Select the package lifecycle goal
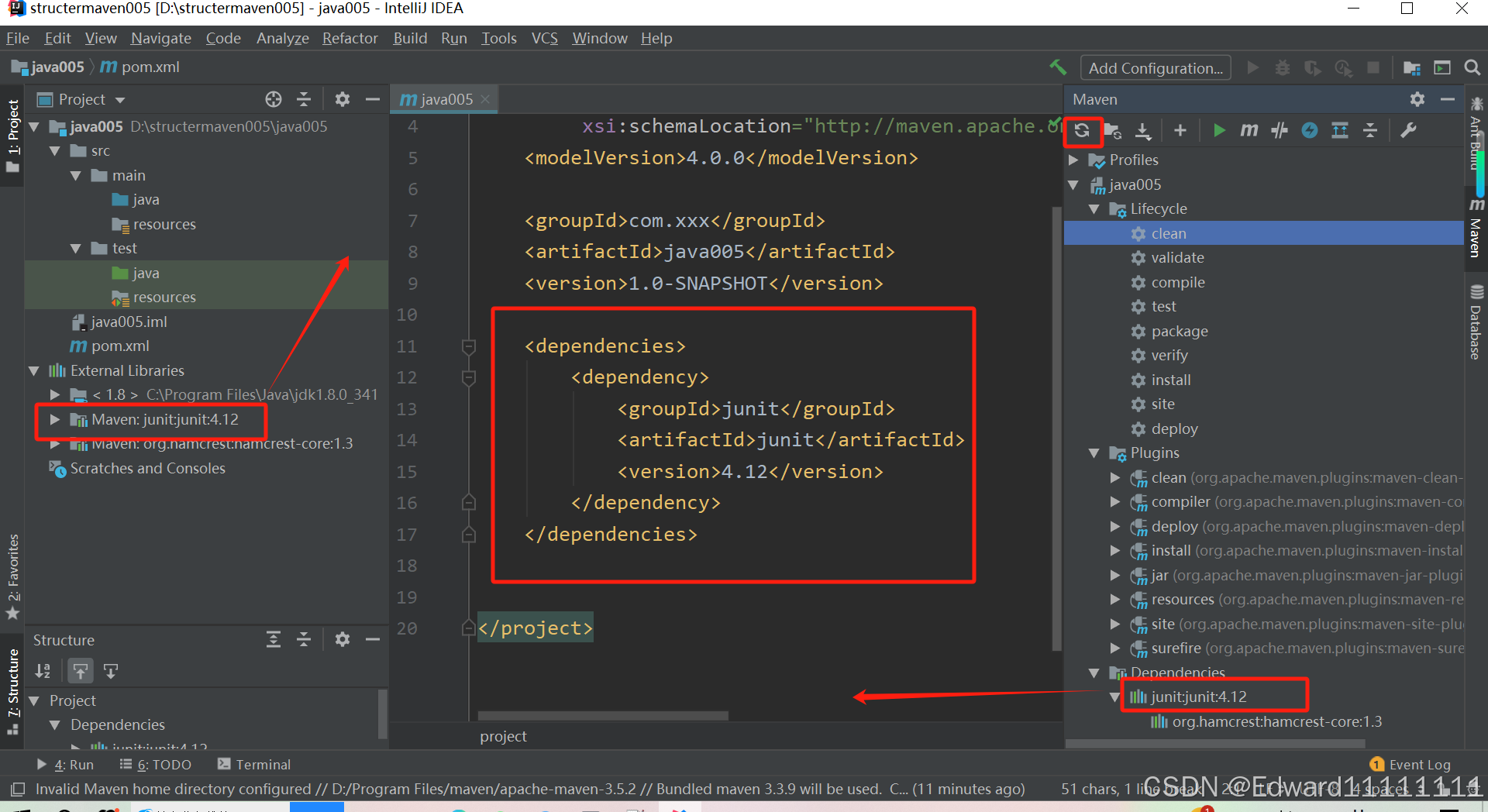1488x812 pixels. click(x=1180, y=331)
